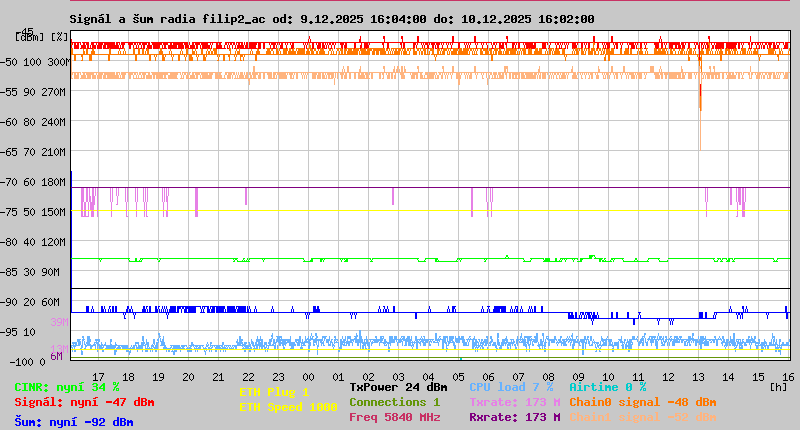The image size is (800, 430).
Task: Click the 'Airtime 0 %' legend text
Action: point(608,387)
